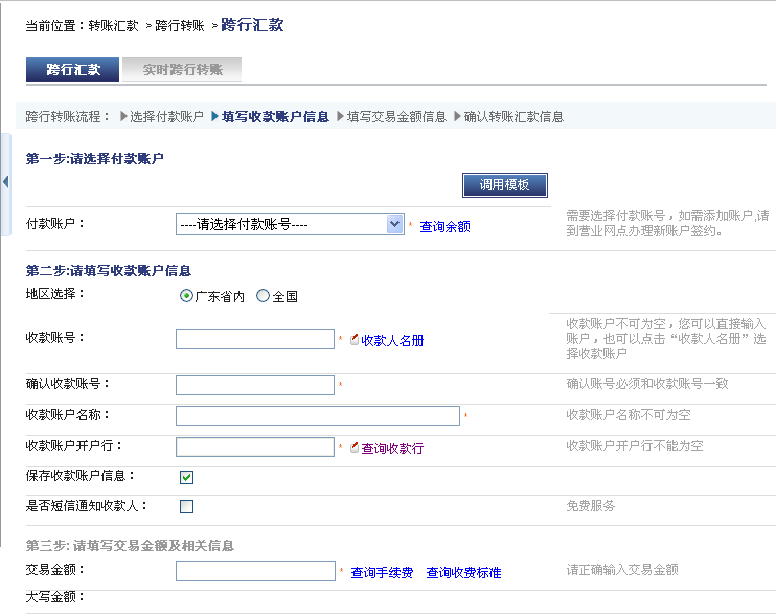The image size is (777, 615).
Task: Select the 全国 region radio button
Action: [x=263, y=296]
